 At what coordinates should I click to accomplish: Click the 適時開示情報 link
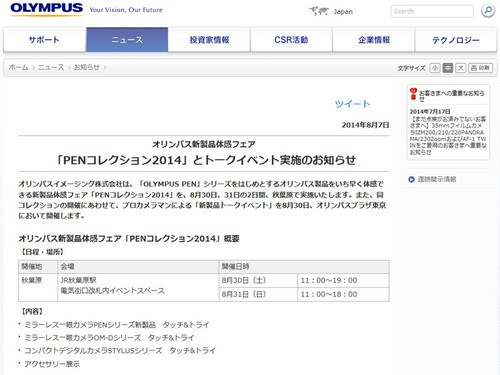click(x=437, y=179)
